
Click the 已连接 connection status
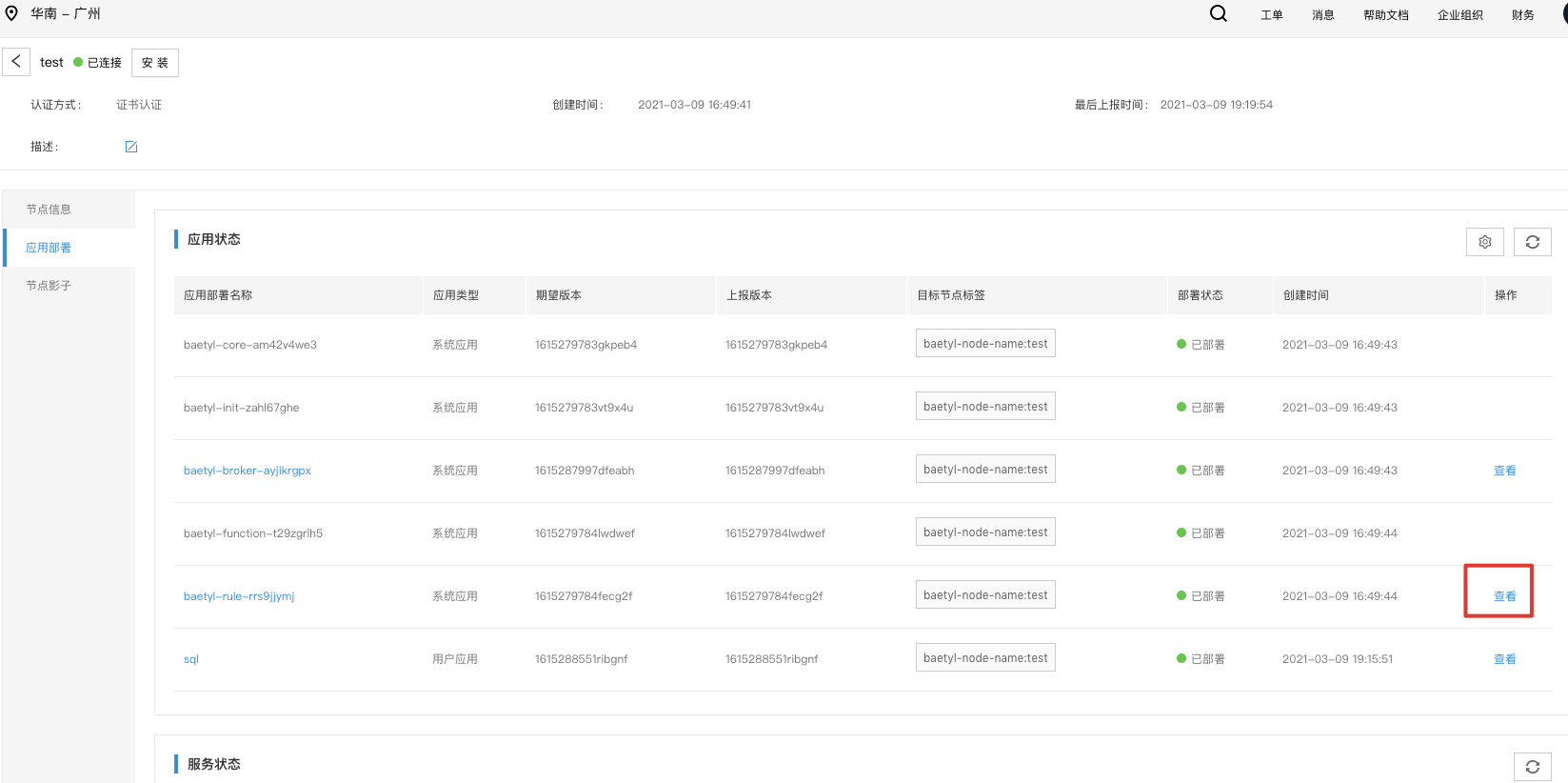click(97, 63)
